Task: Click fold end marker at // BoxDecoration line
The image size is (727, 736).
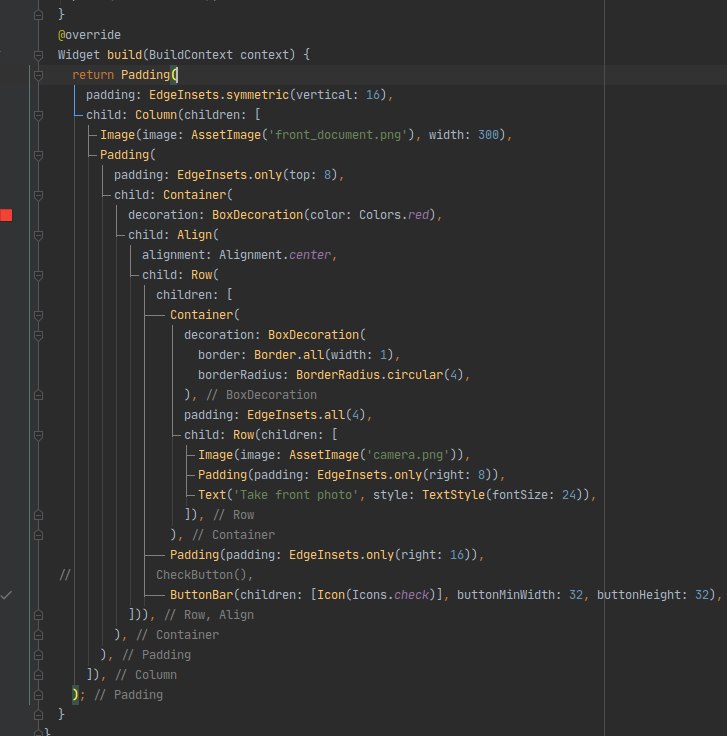Action: point(38,395)
